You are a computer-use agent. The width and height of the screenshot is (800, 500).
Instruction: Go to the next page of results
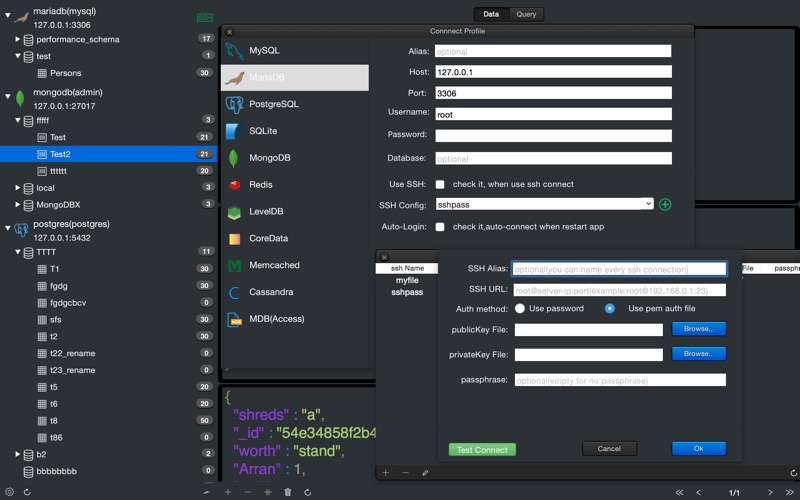(770, 492)
